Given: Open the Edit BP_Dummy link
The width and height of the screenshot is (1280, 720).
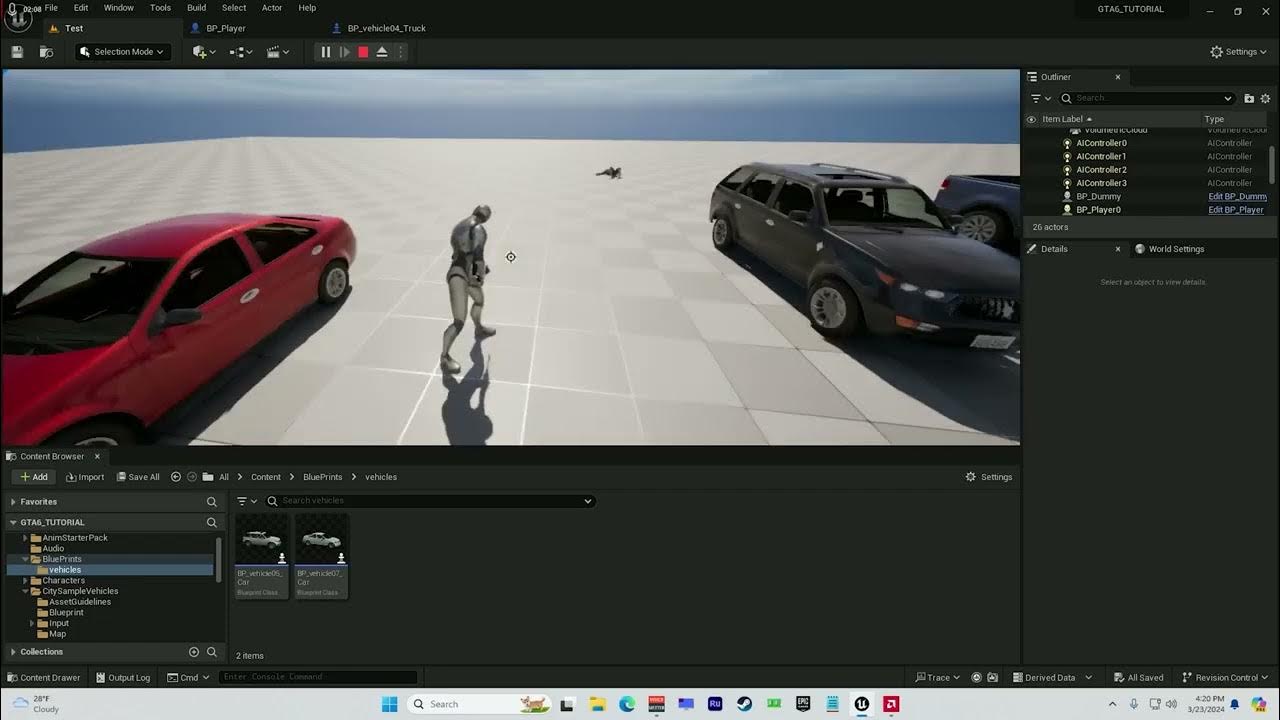Looking at the screenshot, I should pyautogui.click(x=1237, y=197).
